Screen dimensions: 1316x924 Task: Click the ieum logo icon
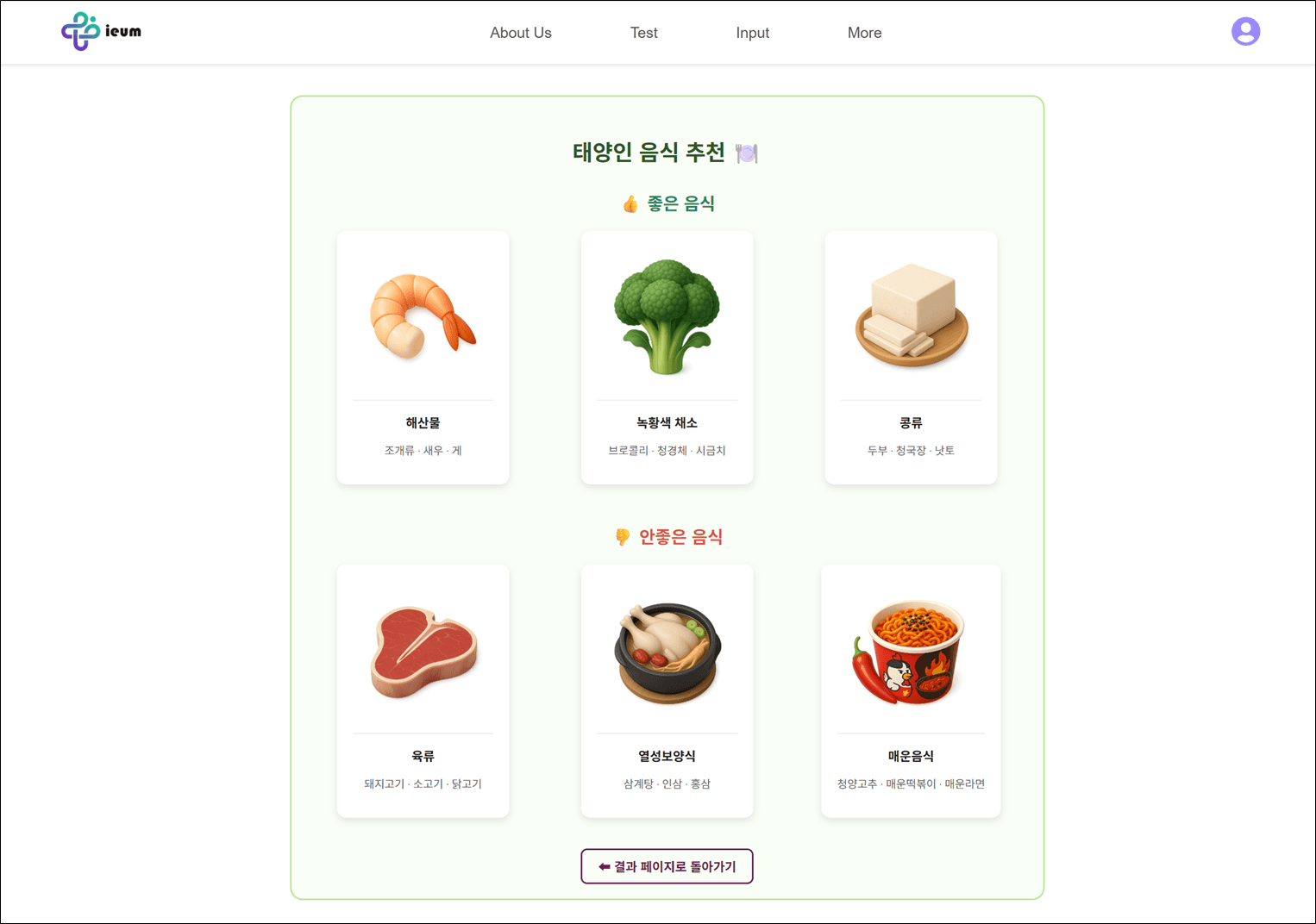point(80,32)
